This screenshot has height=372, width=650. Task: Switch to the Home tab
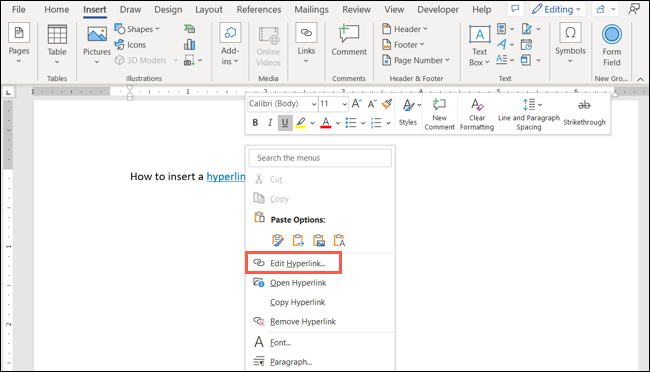click(x=57, y=9)
